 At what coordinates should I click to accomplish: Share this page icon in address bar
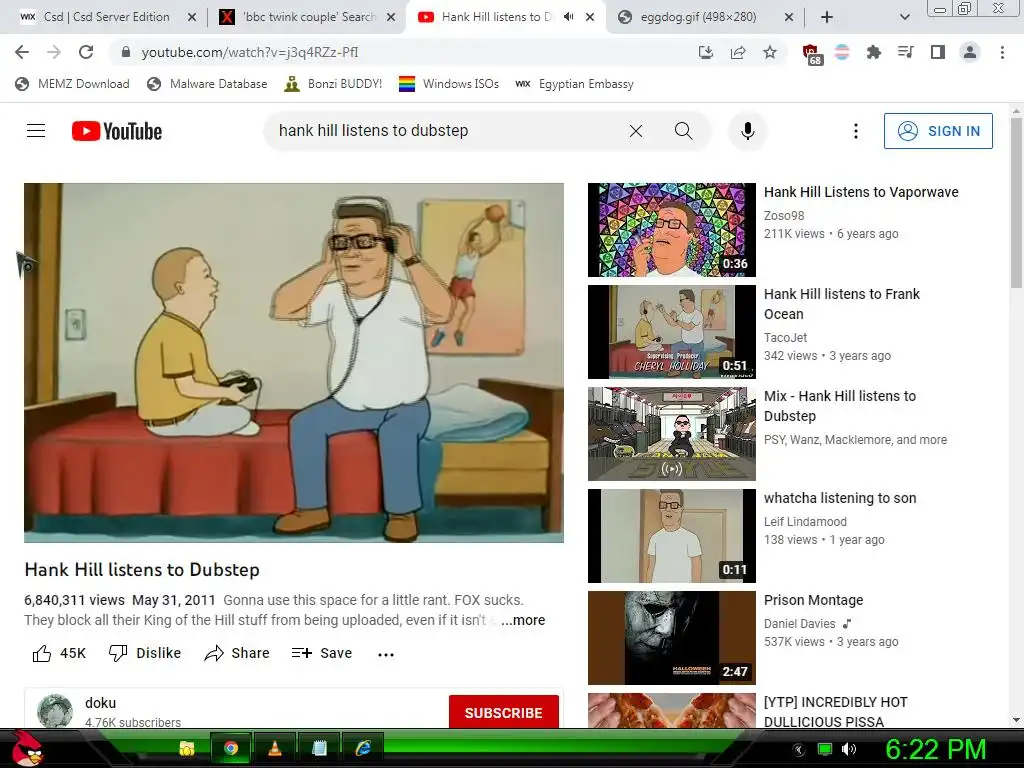tap(738, 52)
